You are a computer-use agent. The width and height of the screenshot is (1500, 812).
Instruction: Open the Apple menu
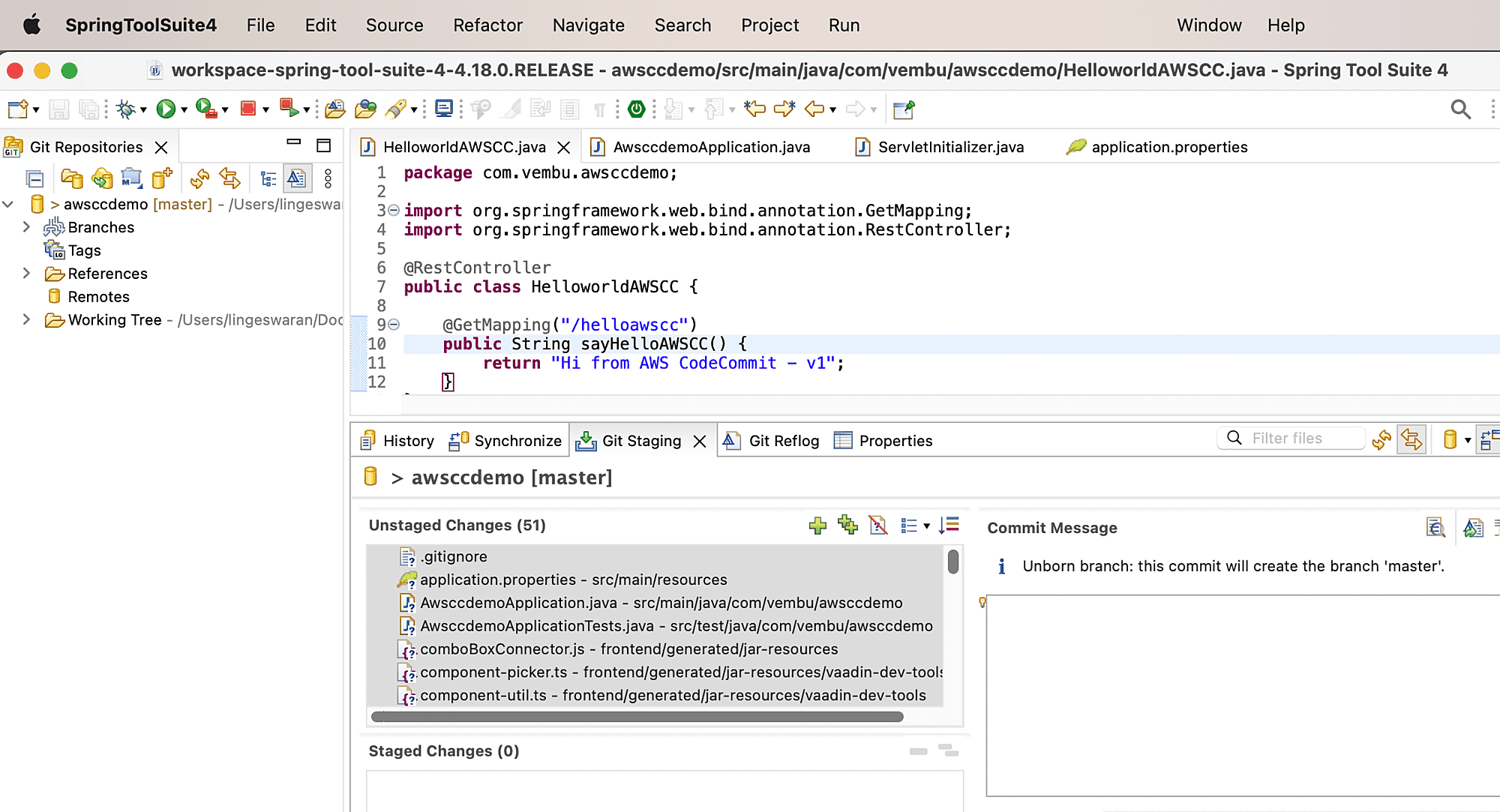(31, 25)
